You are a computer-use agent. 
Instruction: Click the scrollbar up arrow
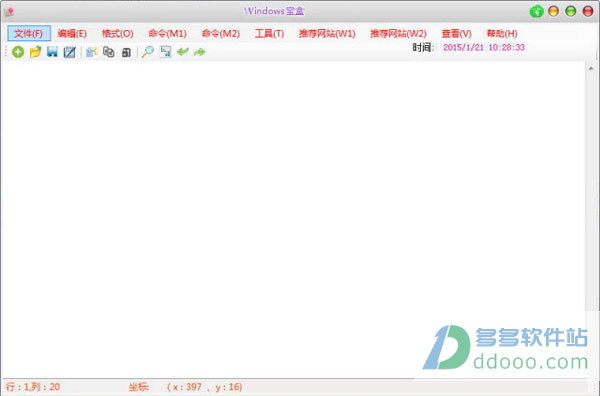(x=591, y=68)
